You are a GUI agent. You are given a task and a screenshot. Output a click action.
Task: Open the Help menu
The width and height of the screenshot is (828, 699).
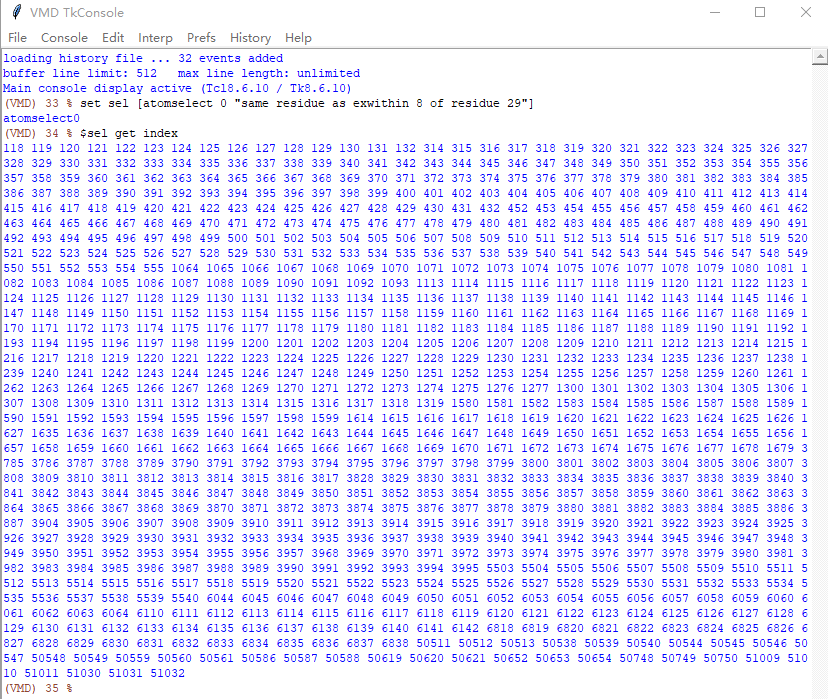point(298,38)
